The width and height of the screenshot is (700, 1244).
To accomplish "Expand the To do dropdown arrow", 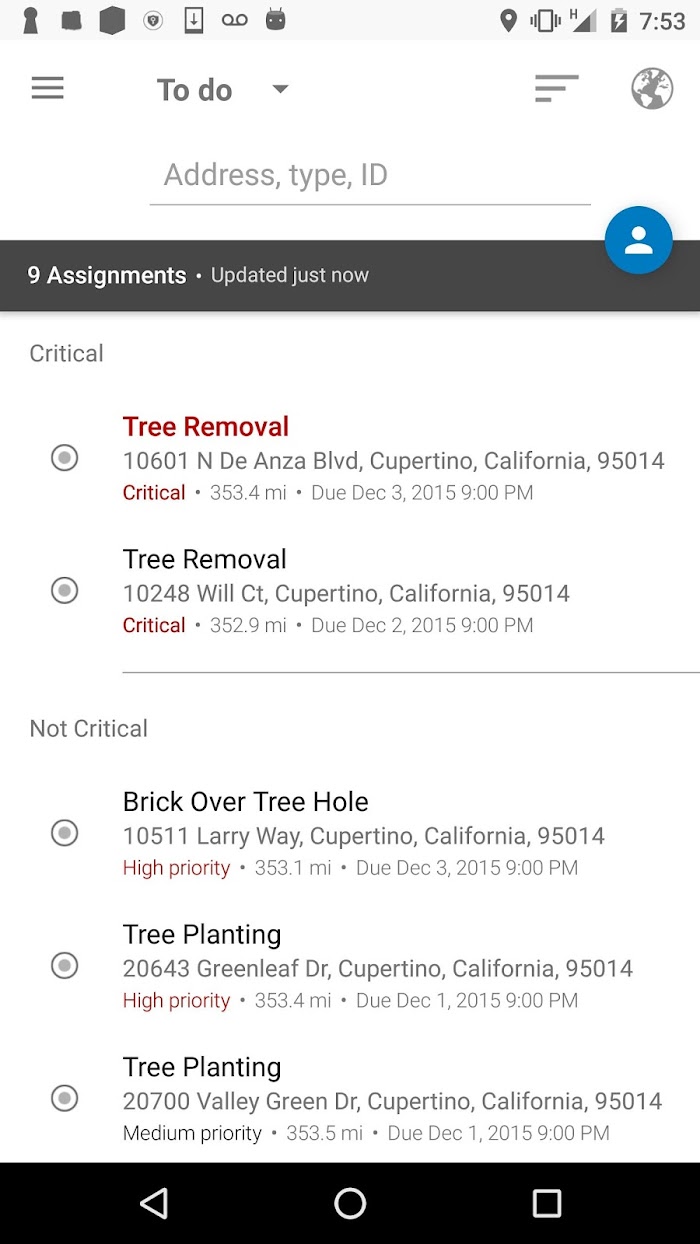I will [x=280, y=89].
